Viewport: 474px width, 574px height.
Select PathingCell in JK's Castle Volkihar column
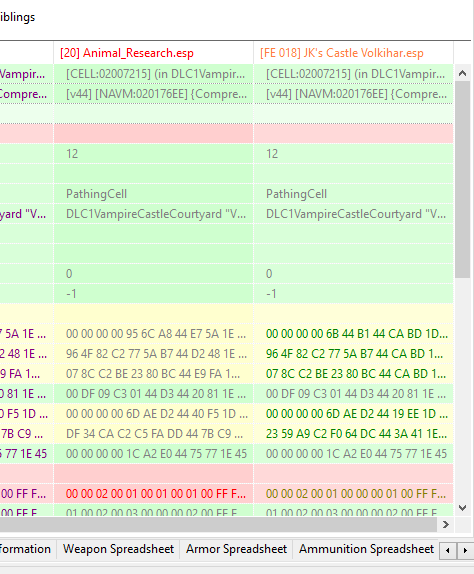[x=353, y=194]
